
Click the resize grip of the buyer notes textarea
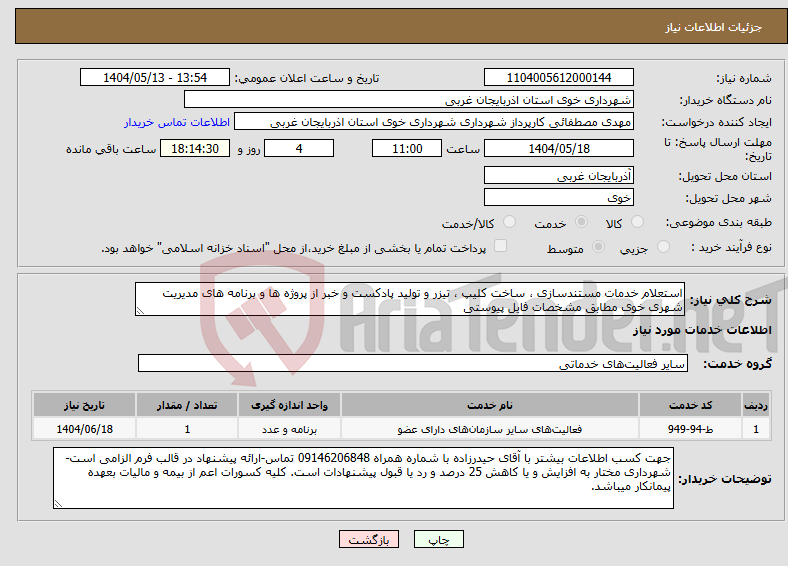click(x=59, y=504)
